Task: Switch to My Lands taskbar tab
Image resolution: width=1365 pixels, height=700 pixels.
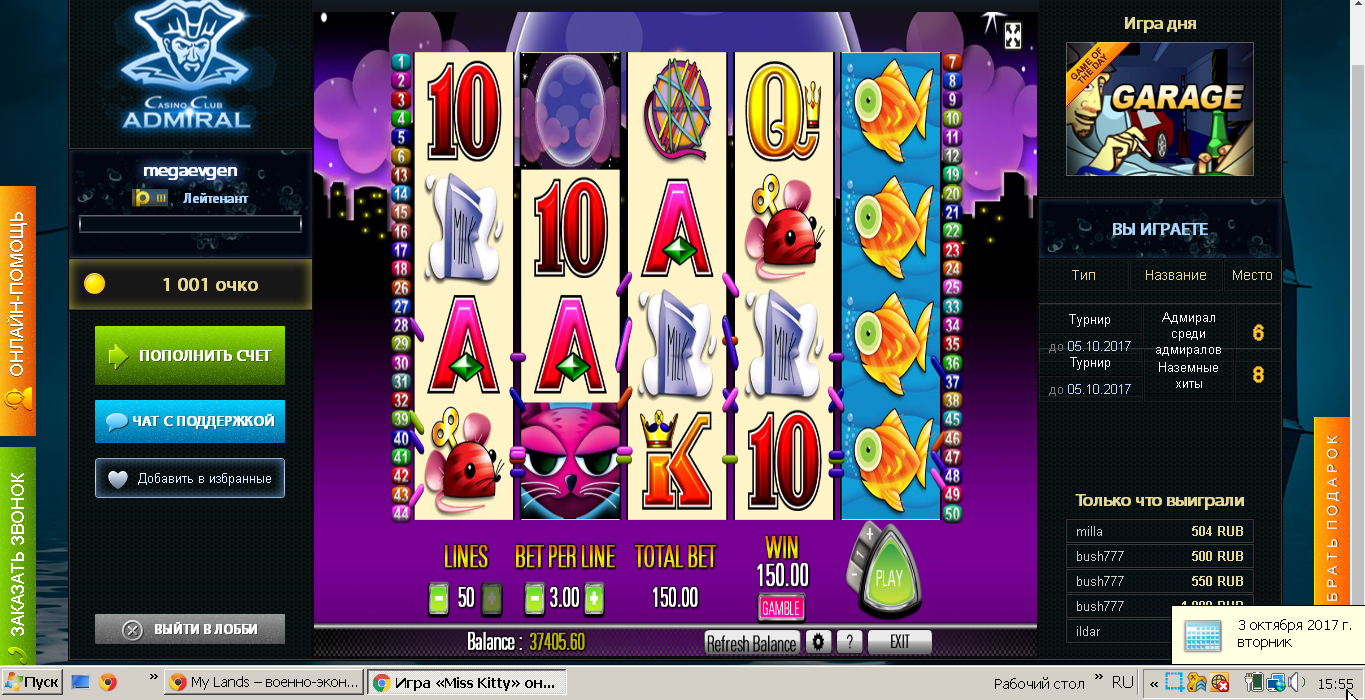Action: click(263, 682)
